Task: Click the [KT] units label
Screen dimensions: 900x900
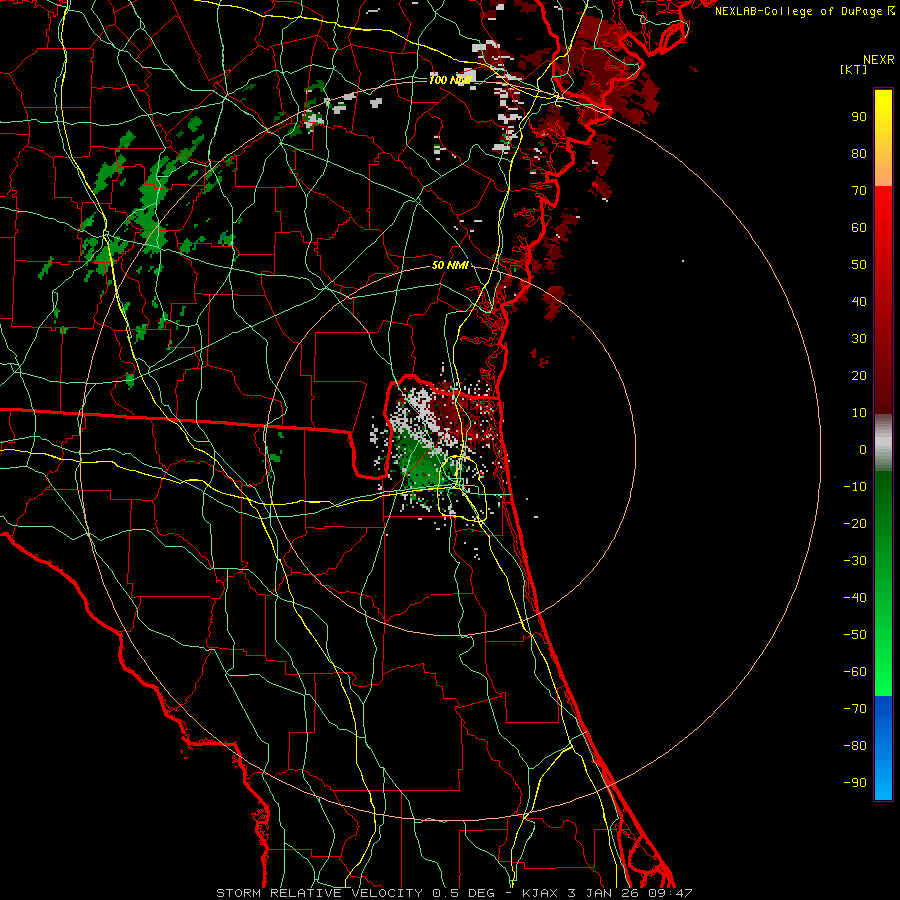Action: click(x=854, y=69)
